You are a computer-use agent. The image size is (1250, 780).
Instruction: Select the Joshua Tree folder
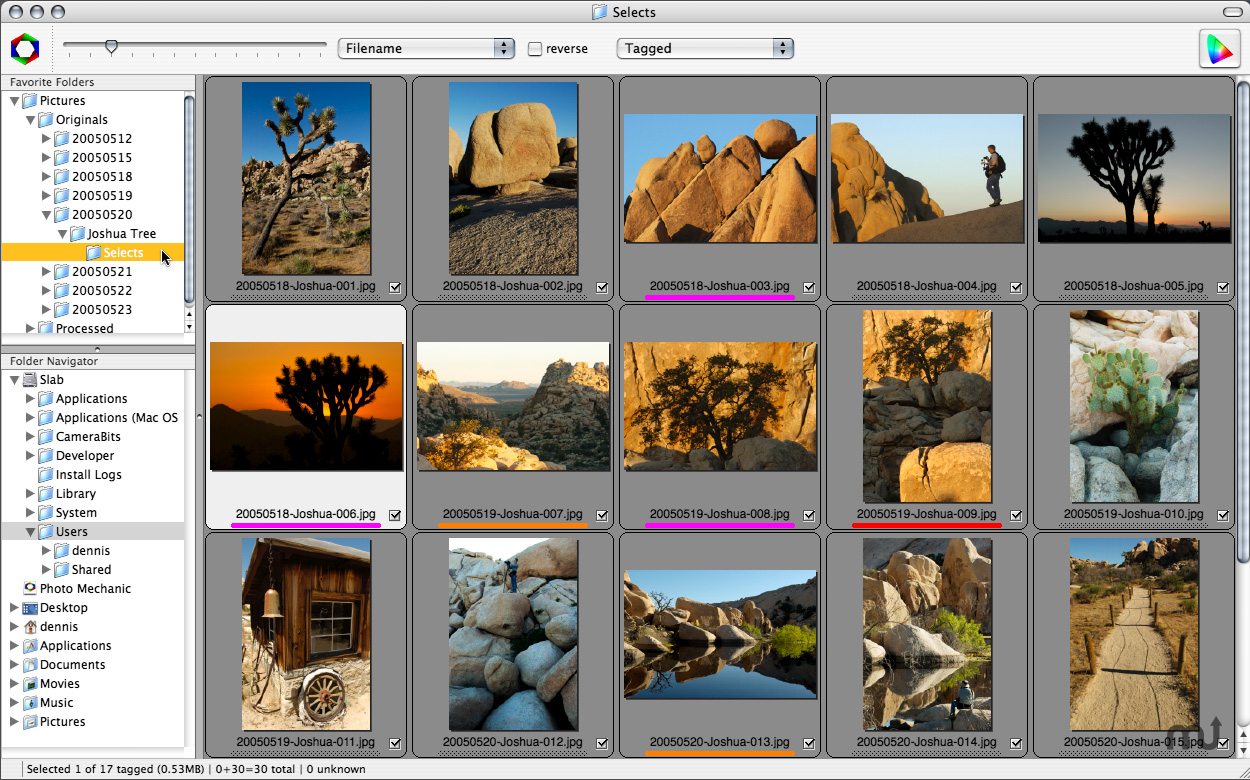[x=121, y=234]
